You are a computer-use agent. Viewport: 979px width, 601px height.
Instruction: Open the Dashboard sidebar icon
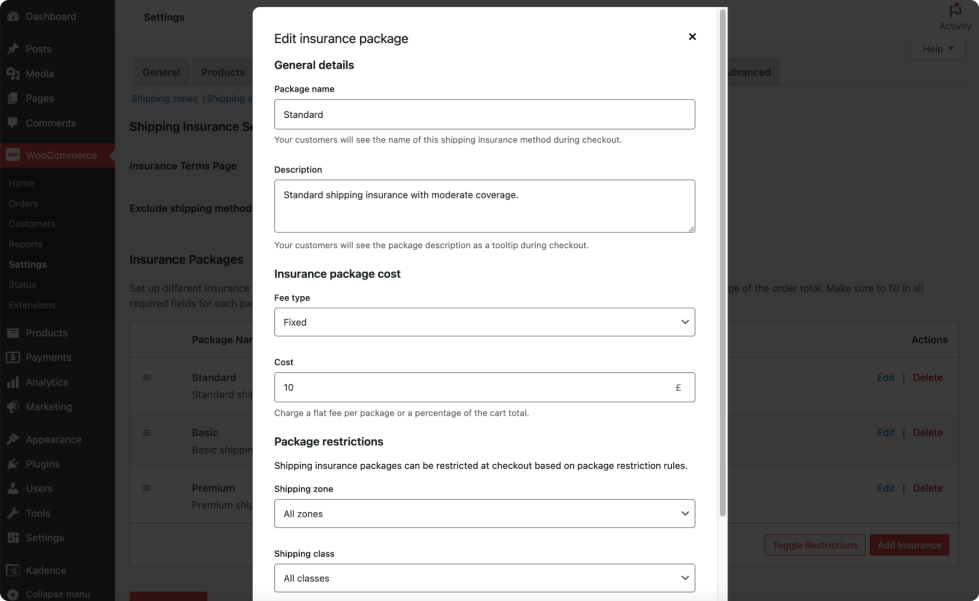[13, 17]
